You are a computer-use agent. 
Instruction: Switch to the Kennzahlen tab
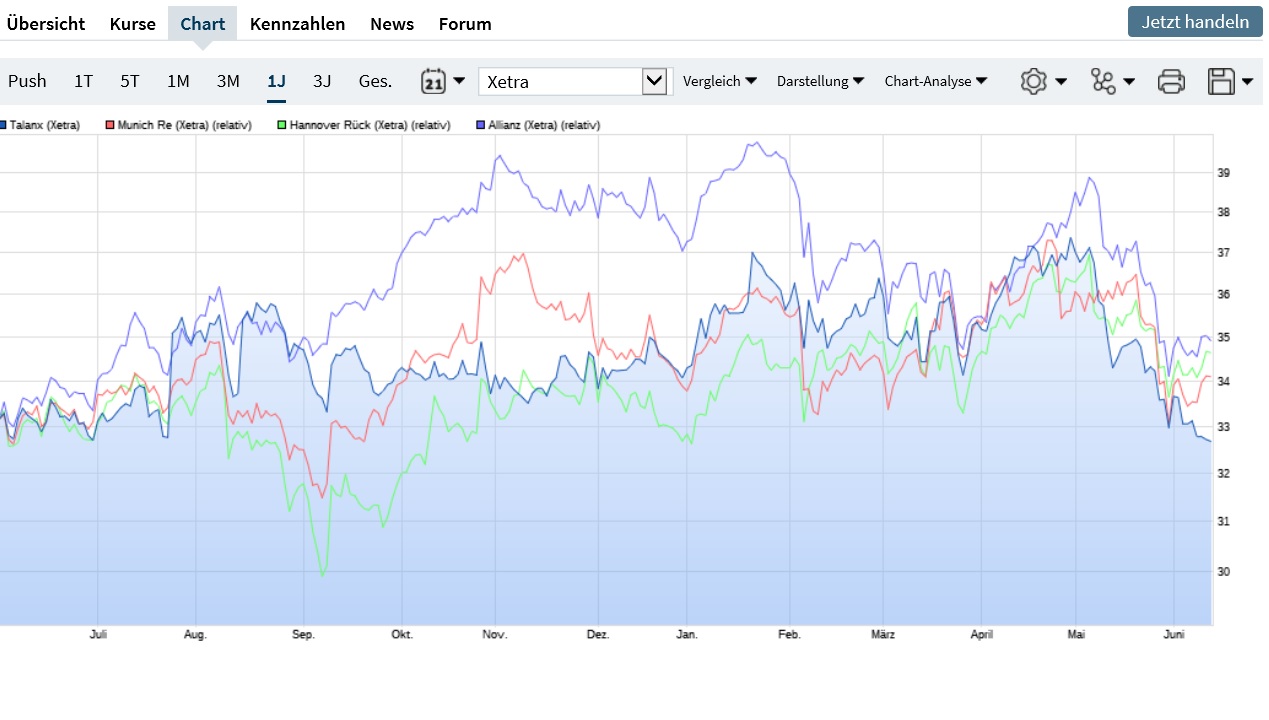point(297,24)
